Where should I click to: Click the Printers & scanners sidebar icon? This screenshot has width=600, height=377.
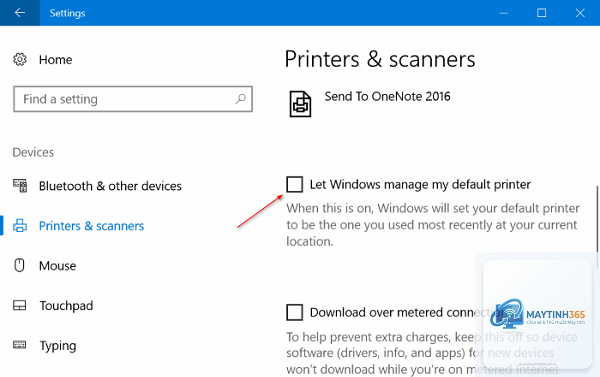(x=20, y=225)
